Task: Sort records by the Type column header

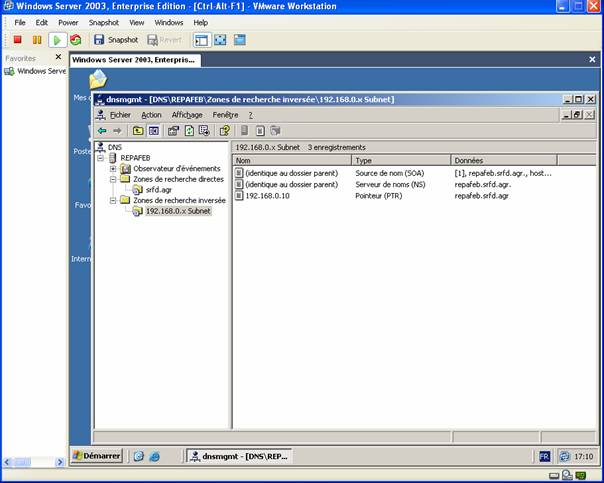Action: point(401,160)
